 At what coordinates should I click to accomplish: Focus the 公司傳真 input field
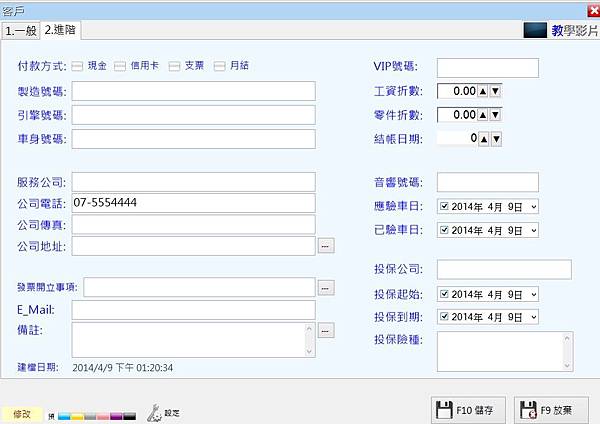coord(194,224)
